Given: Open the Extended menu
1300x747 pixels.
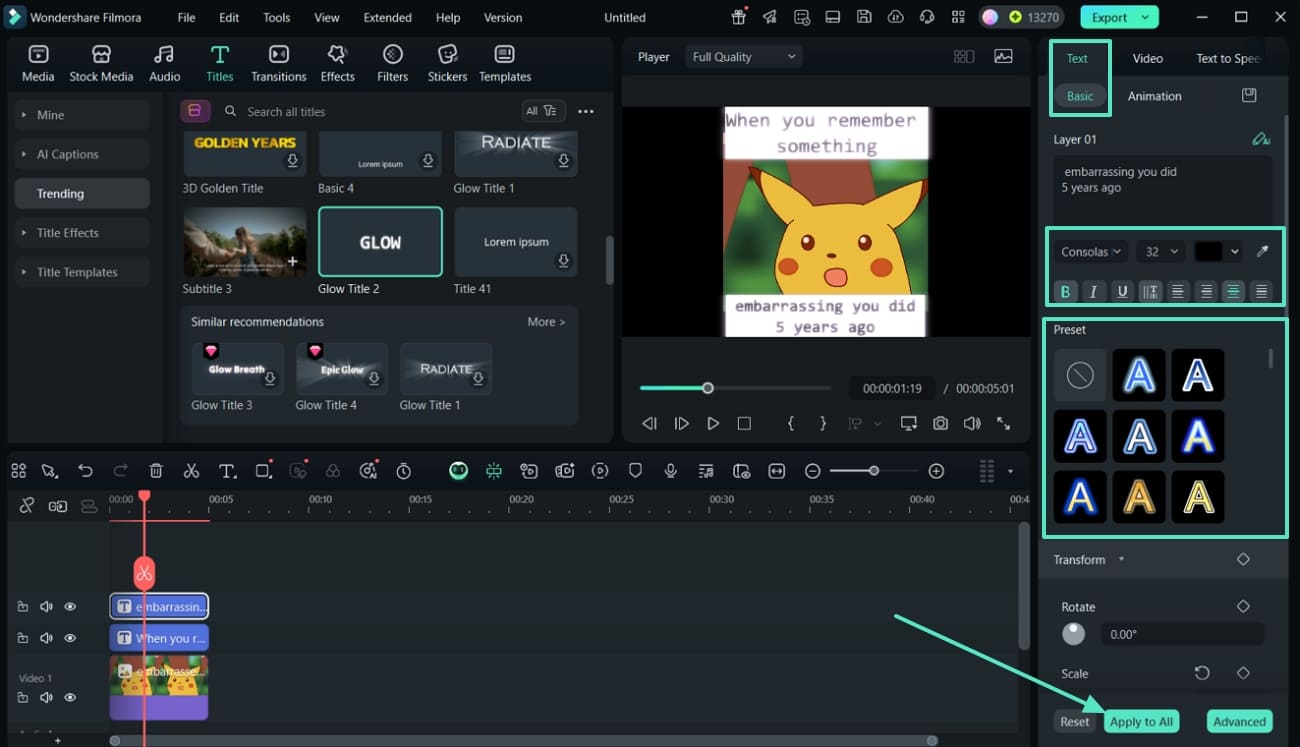Looking at the screenshot, I should coord(388,18).
